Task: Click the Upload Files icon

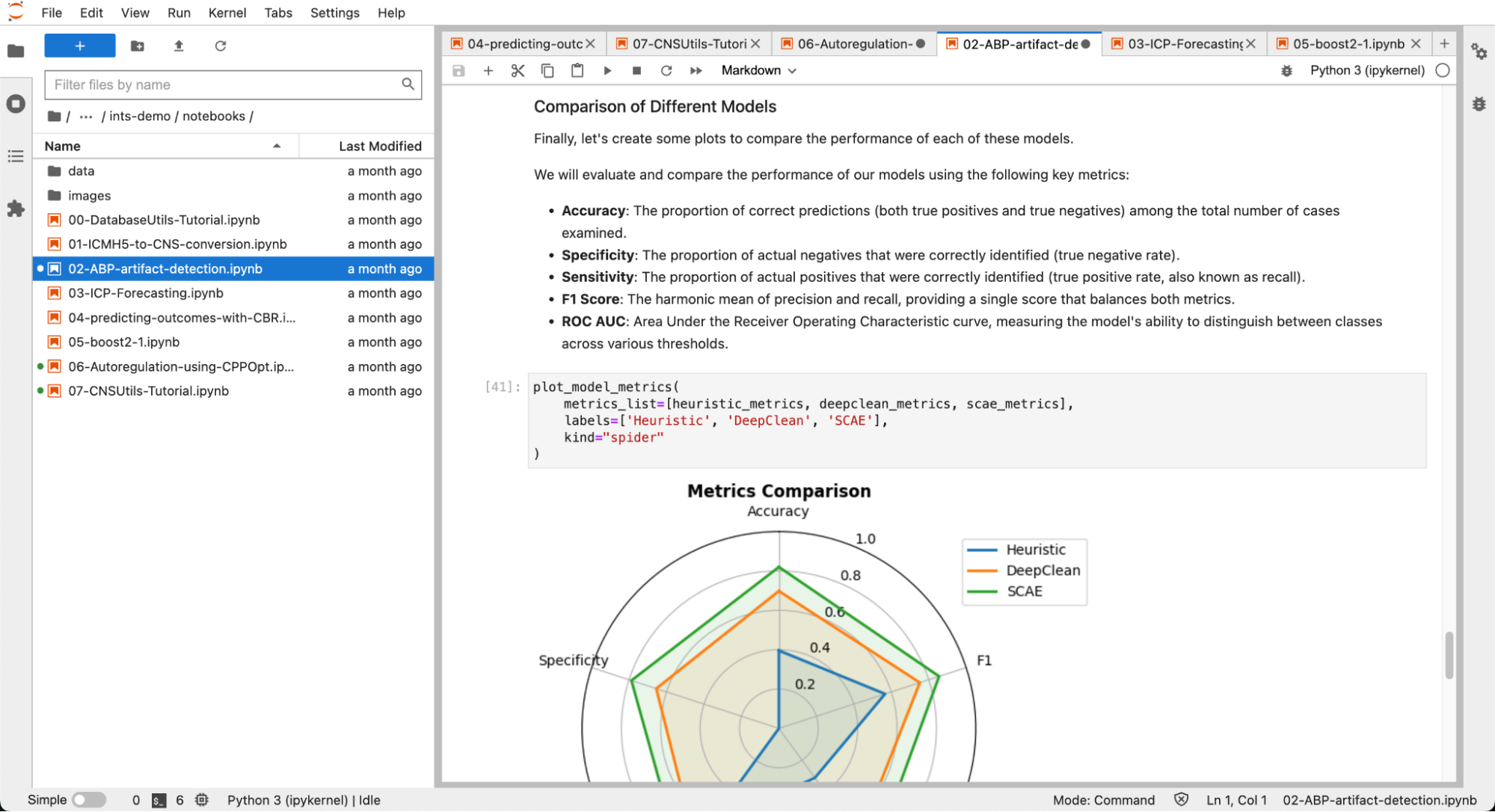Action: 179,46
